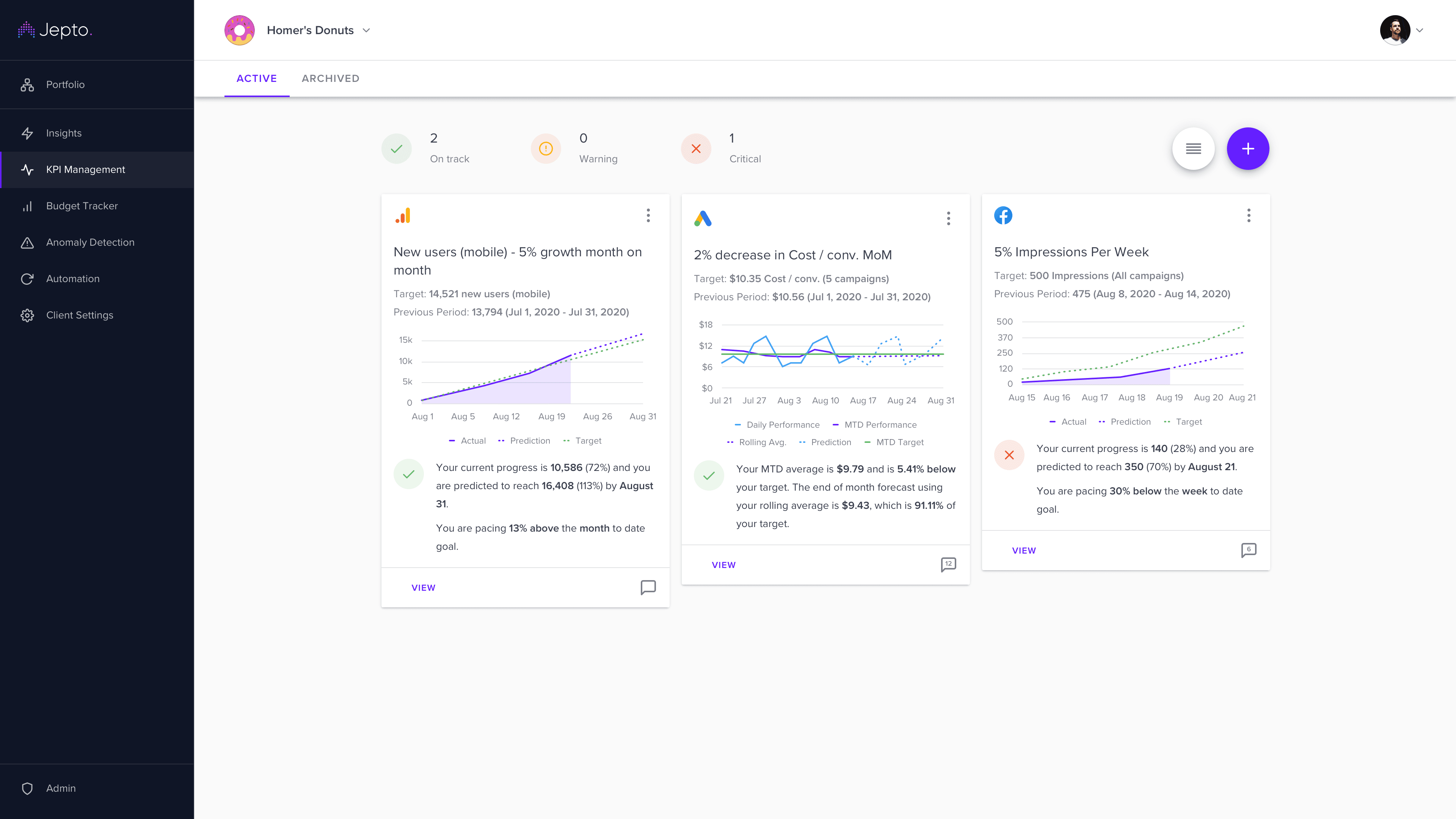Open New users (mobile) KPI title

click(518, 261)
